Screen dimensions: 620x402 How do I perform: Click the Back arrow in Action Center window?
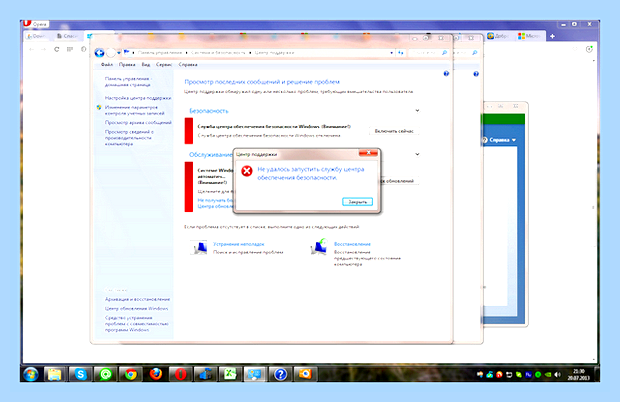click(99, 53)
